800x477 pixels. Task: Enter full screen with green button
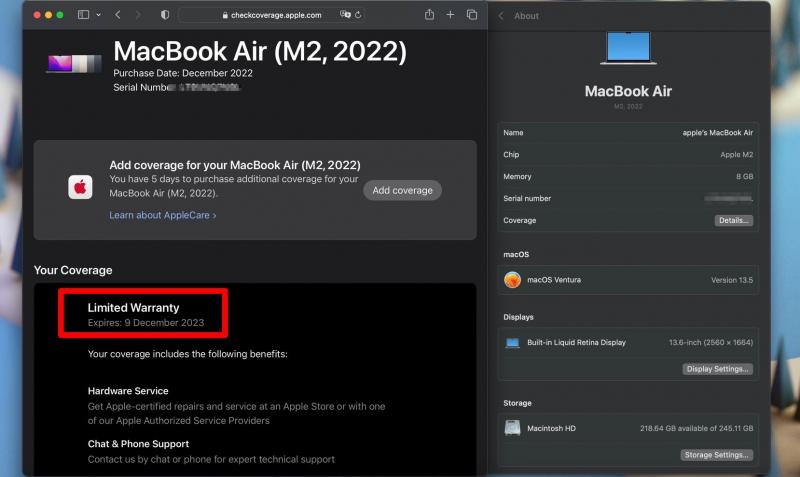[x=60, y=15]
